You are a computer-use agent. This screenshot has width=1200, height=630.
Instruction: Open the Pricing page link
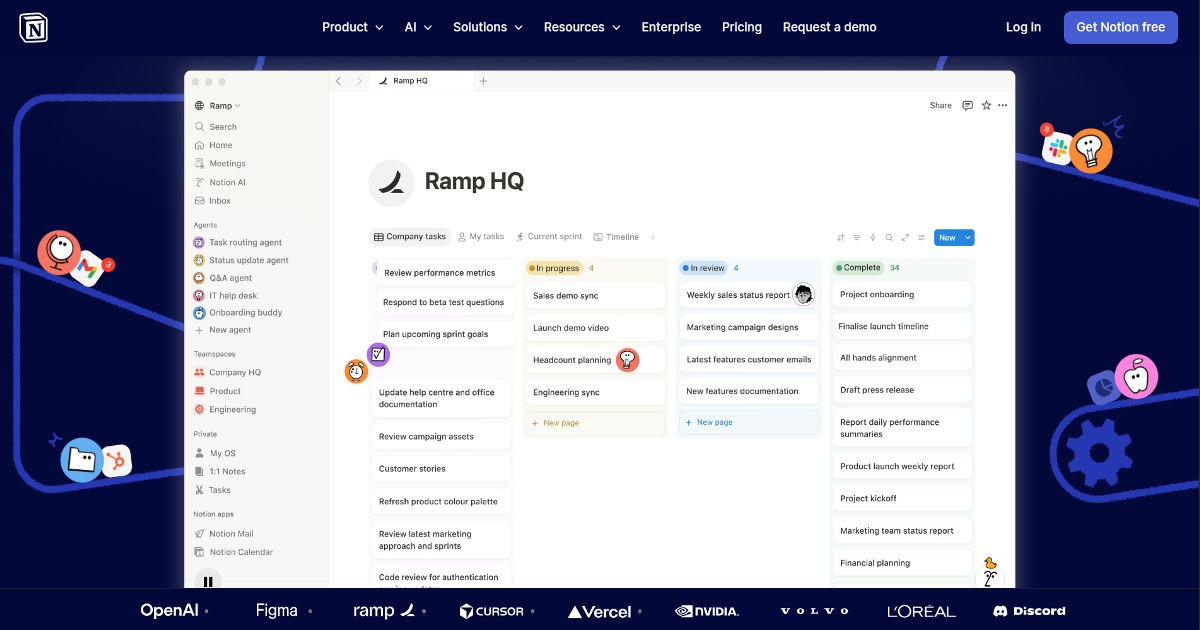[742, 27]
